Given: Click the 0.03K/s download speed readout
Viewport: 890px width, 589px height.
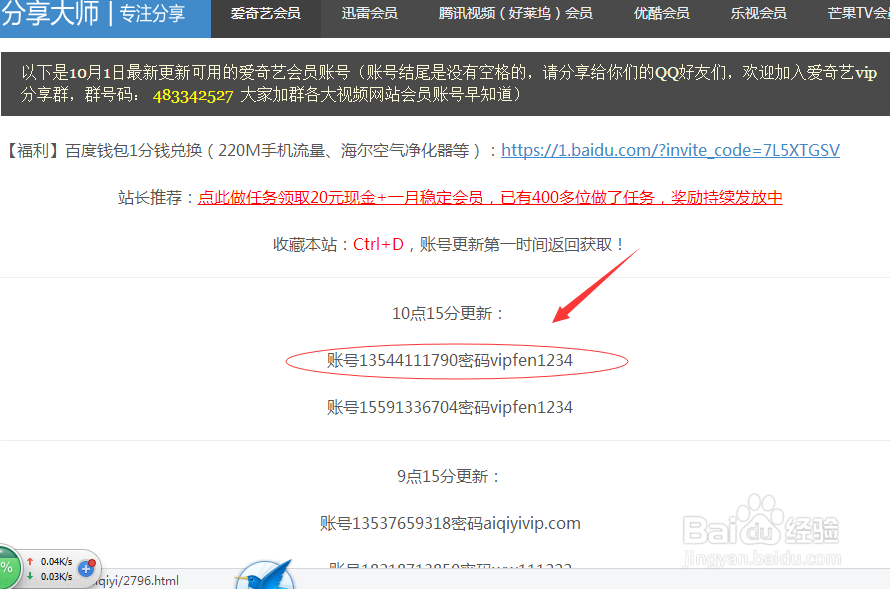Looking at the screenshot, I should coord(56,577).
